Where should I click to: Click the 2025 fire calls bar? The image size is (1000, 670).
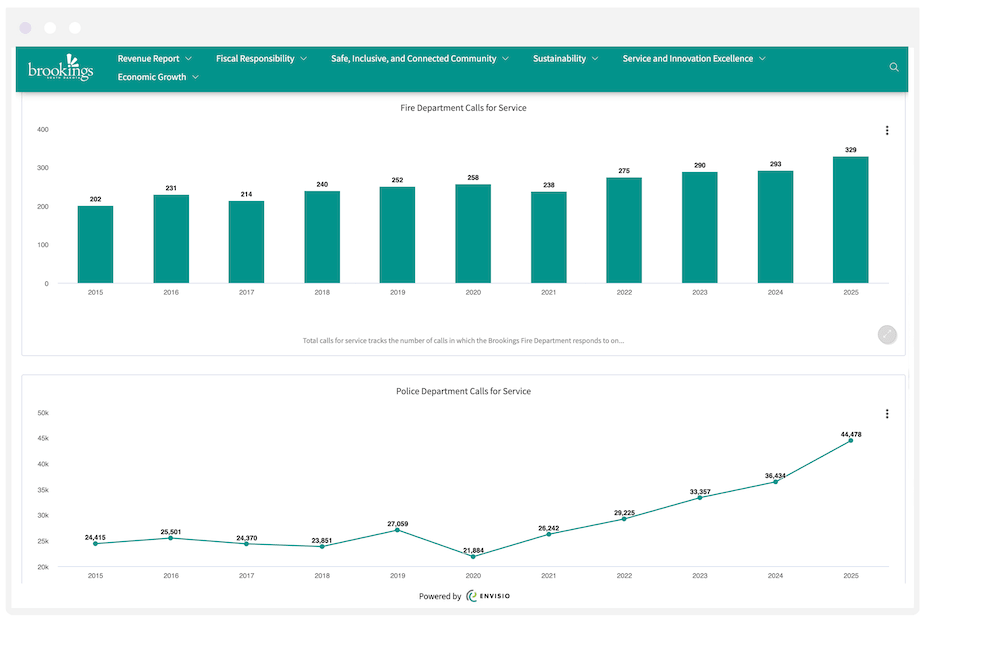(850, 220)
